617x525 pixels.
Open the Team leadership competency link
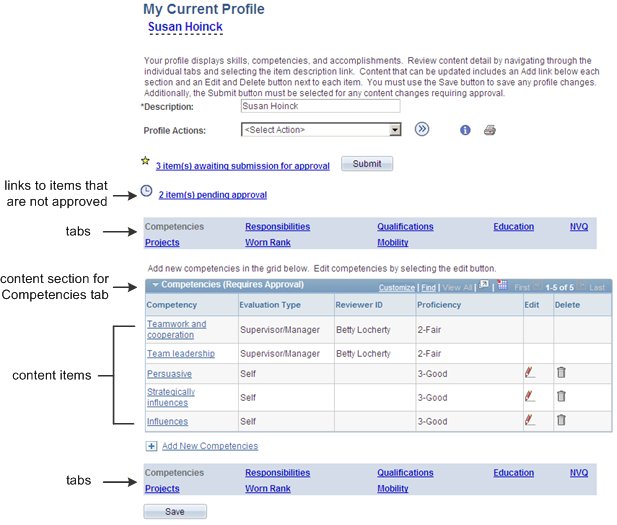(181, 353)
